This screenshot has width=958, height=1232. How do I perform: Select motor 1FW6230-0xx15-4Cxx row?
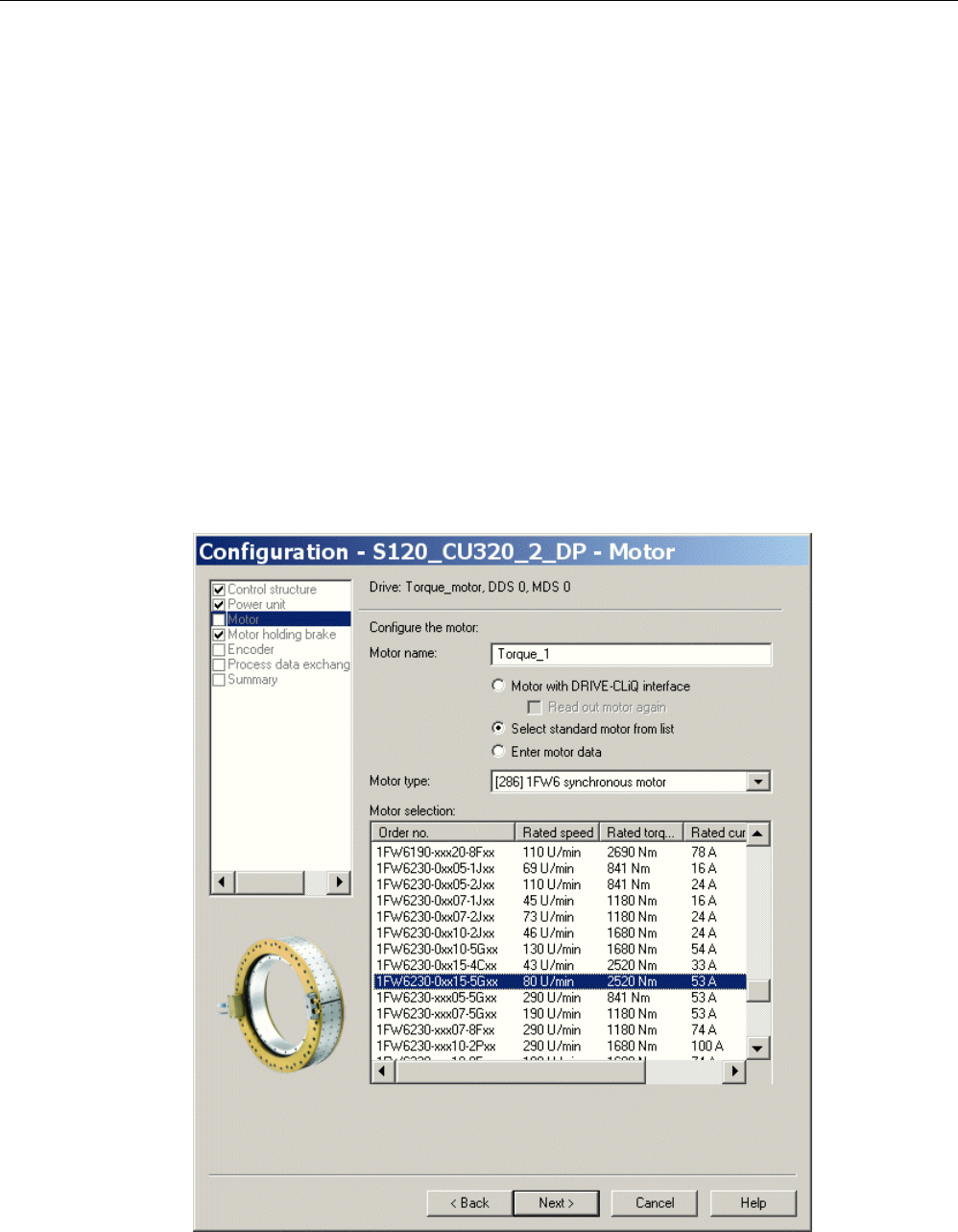pos(559,965)
